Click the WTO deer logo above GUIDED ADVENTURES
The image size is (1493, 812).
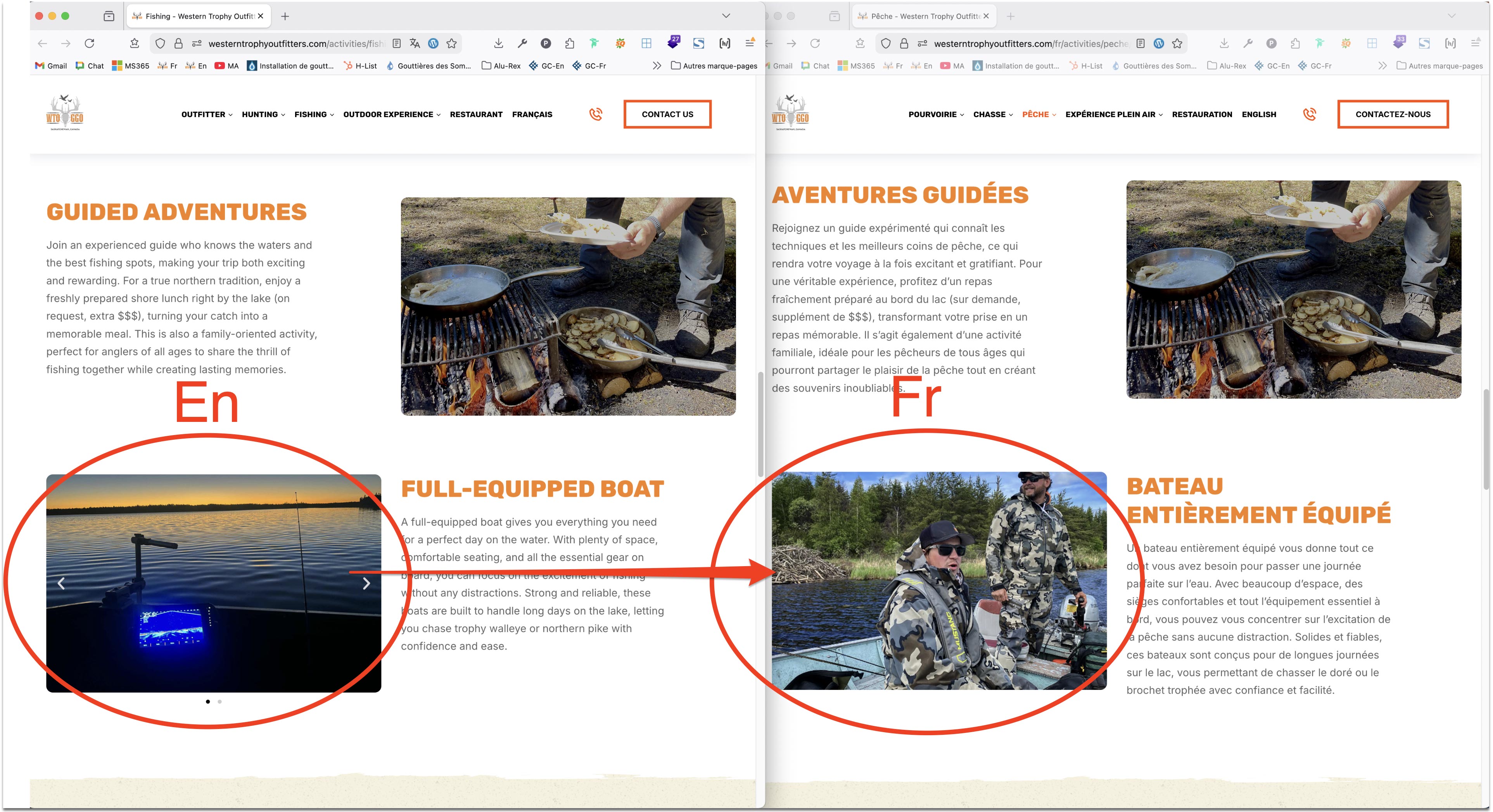tap(64, 112)
